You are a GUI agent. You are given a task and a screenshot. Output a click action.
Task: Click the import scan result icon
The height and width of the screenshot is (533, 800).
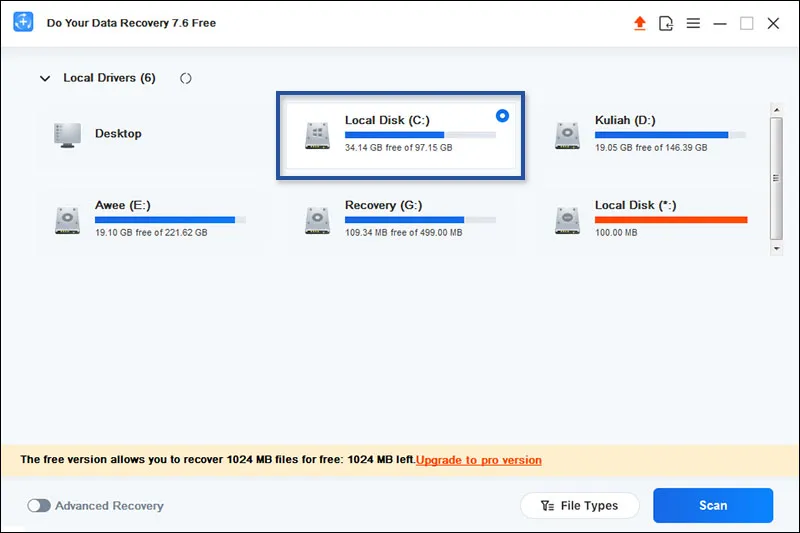point(667,23)
